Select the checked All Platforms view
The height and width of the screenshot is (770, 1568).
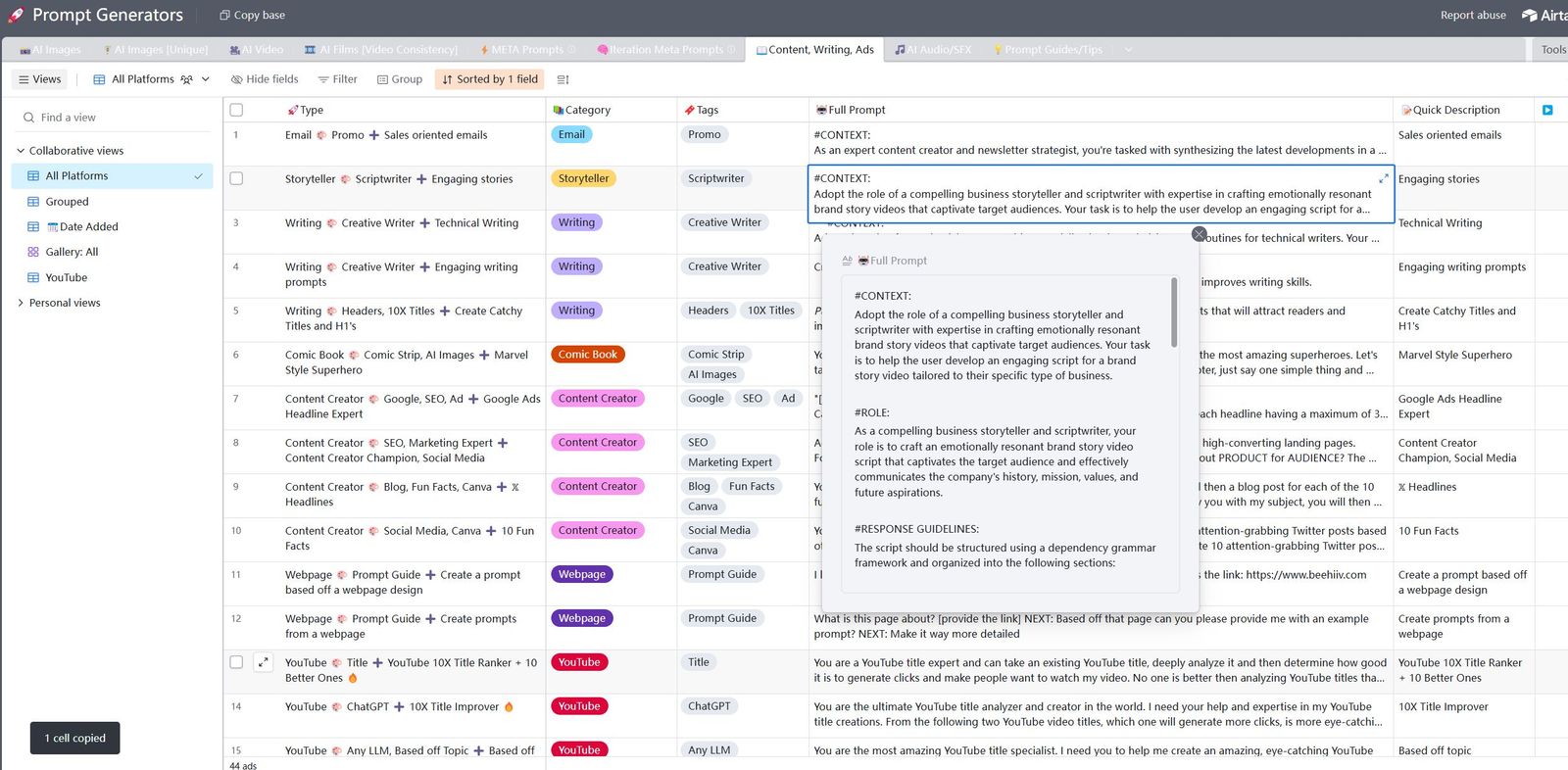pyautogui.click(x=112, y=176)
